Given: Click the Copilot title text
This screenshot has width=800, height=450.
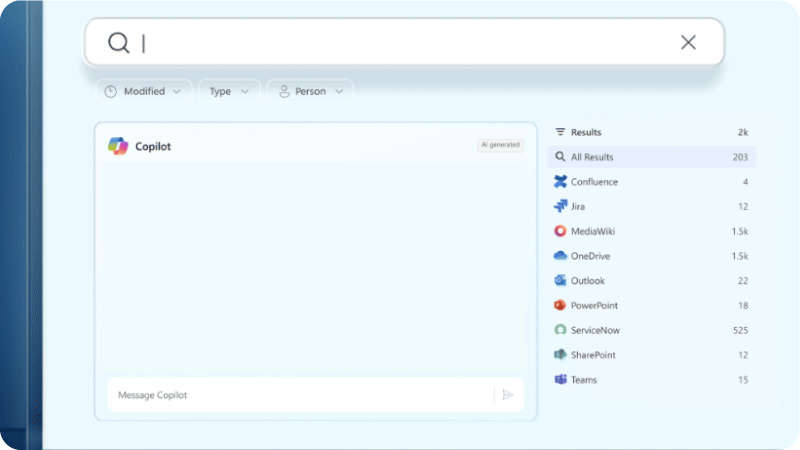Looking at the screenshot, I should point(153,146).
